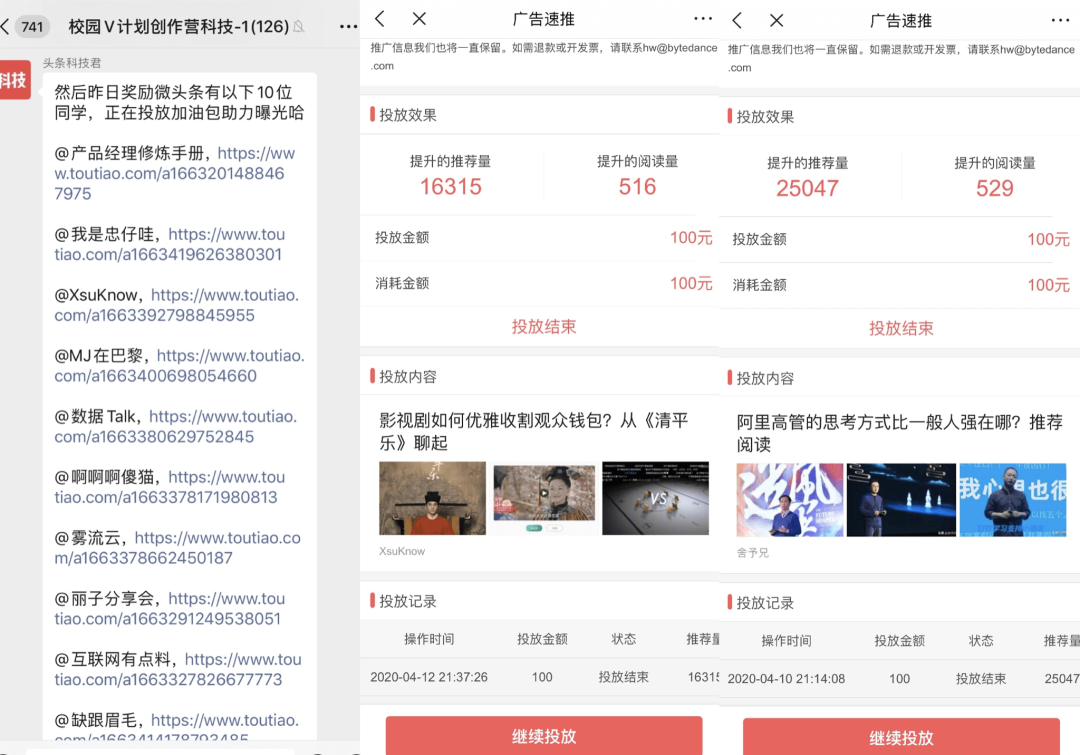Tap the 头条科技君 red avatar
1080x755 pixels.
click(14, 80)
